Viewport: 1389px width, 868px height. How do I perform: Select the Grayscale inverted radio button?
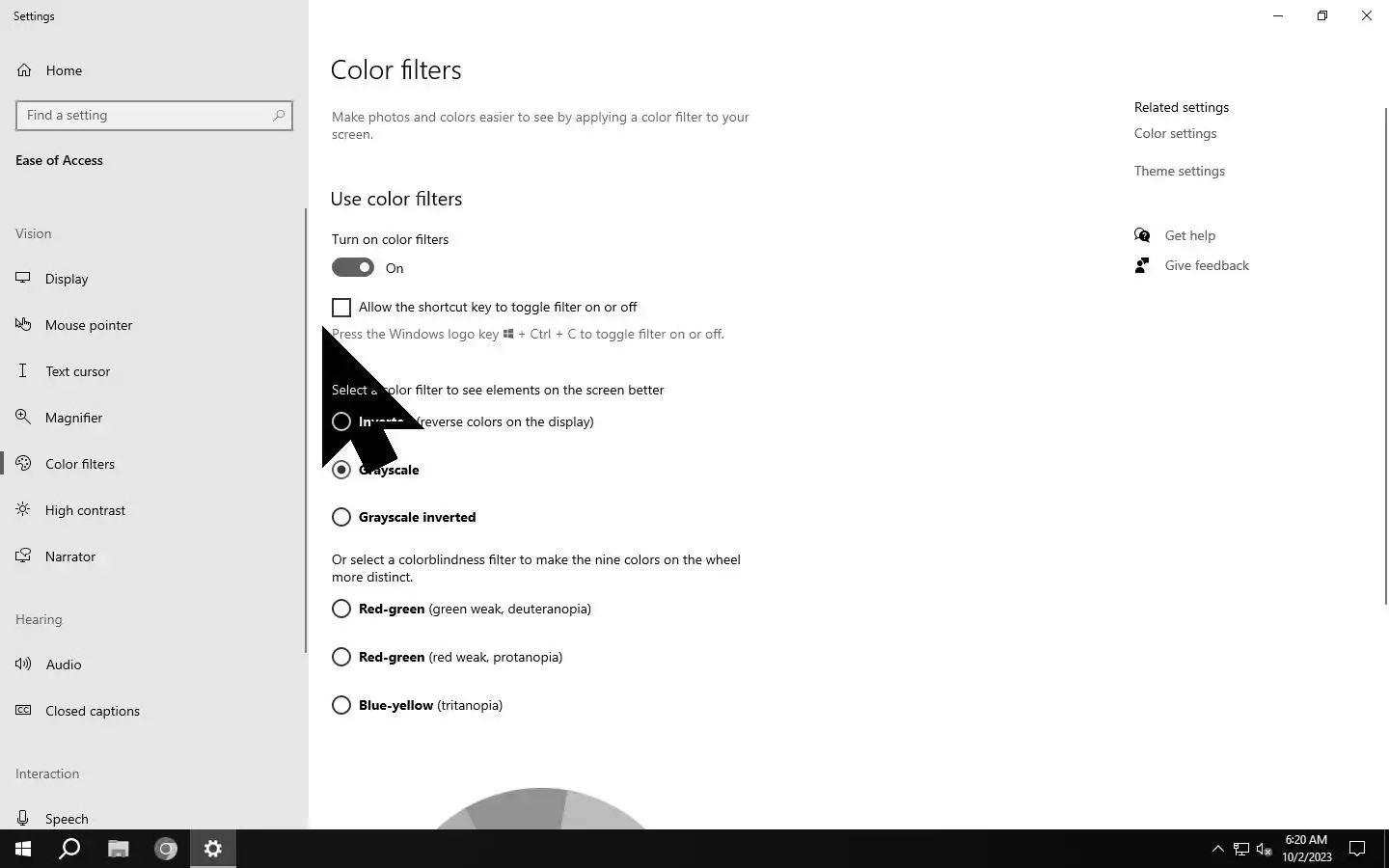341,517
